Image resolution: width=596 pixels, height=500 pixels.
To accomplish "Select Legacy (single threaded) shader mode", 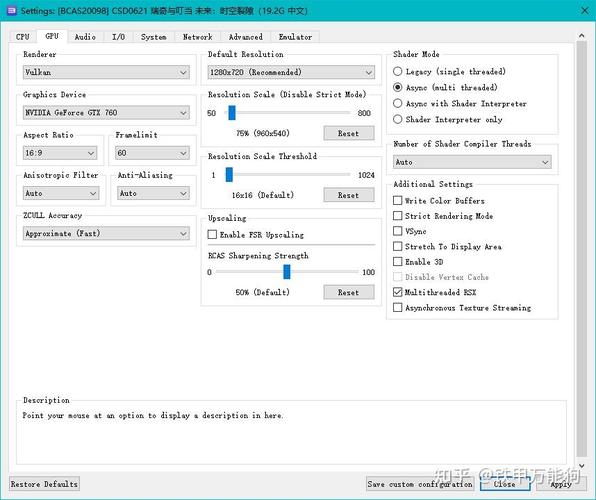I will point(398,71).
